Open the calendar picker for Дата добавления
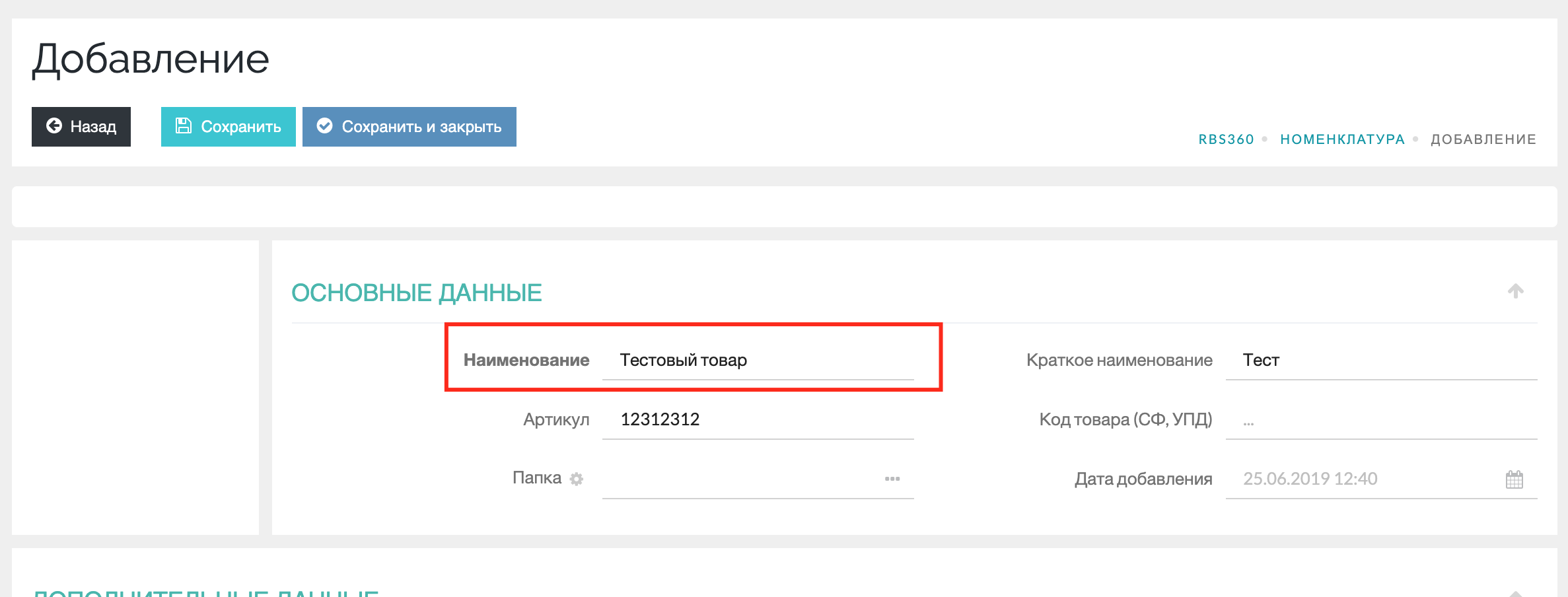Viewport: 1568px width, 597px height. [1514, 479]
